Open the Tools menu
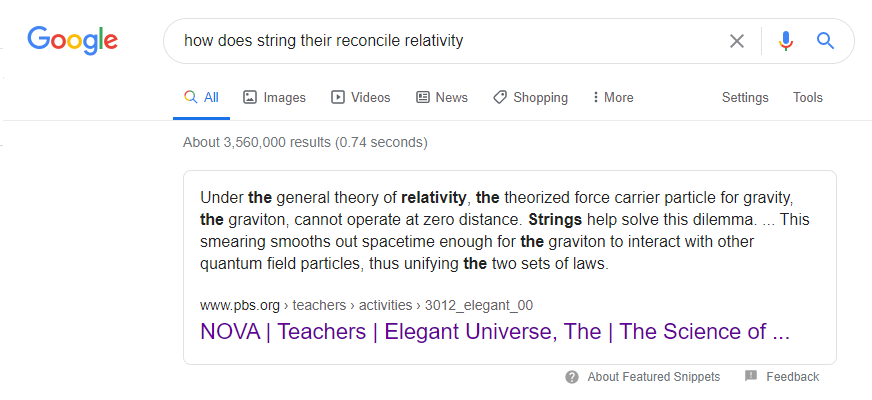The image size is (872, 400). pos(807,97)
